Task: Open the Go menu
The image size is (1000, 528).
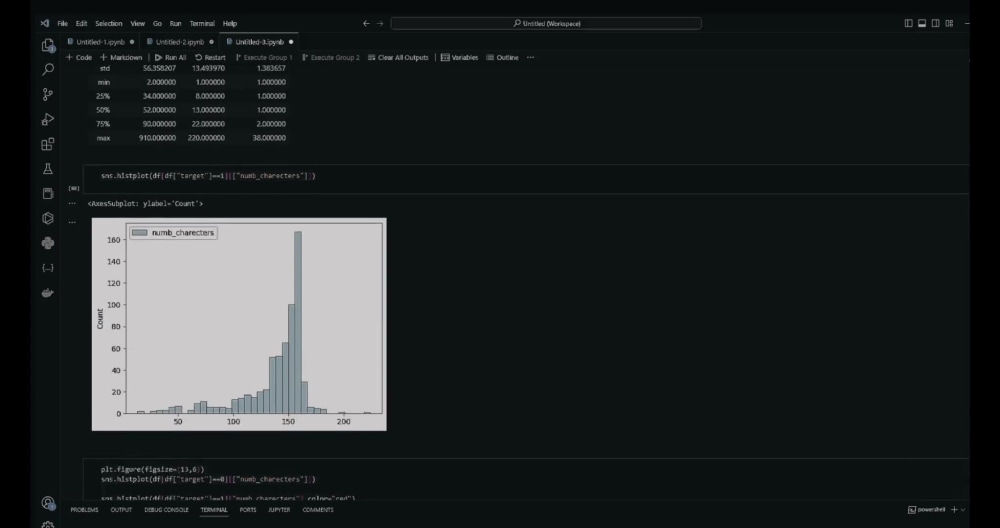Action: coord(157,24)
